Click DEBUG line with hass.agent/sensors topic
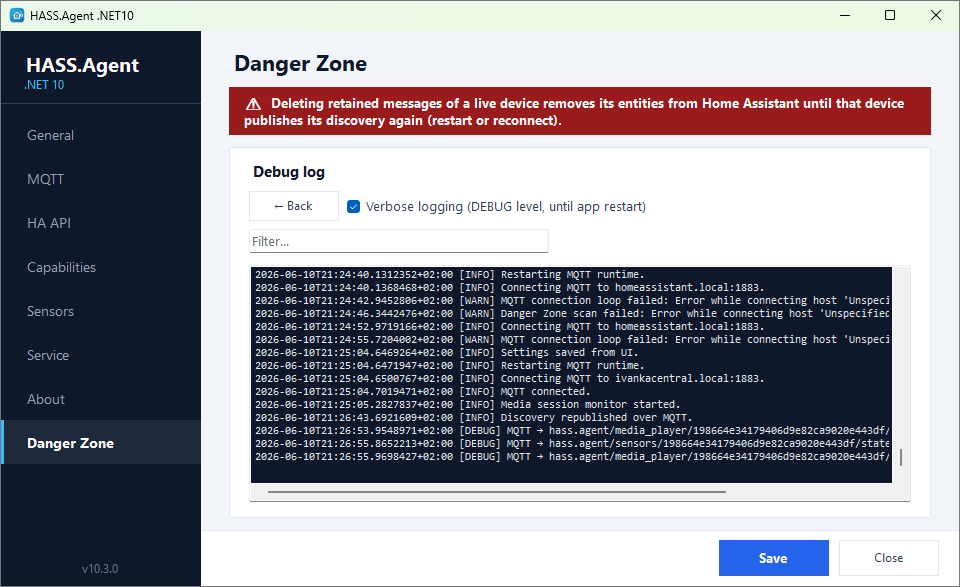Viewport: 960px width, 587px height. 572,443
